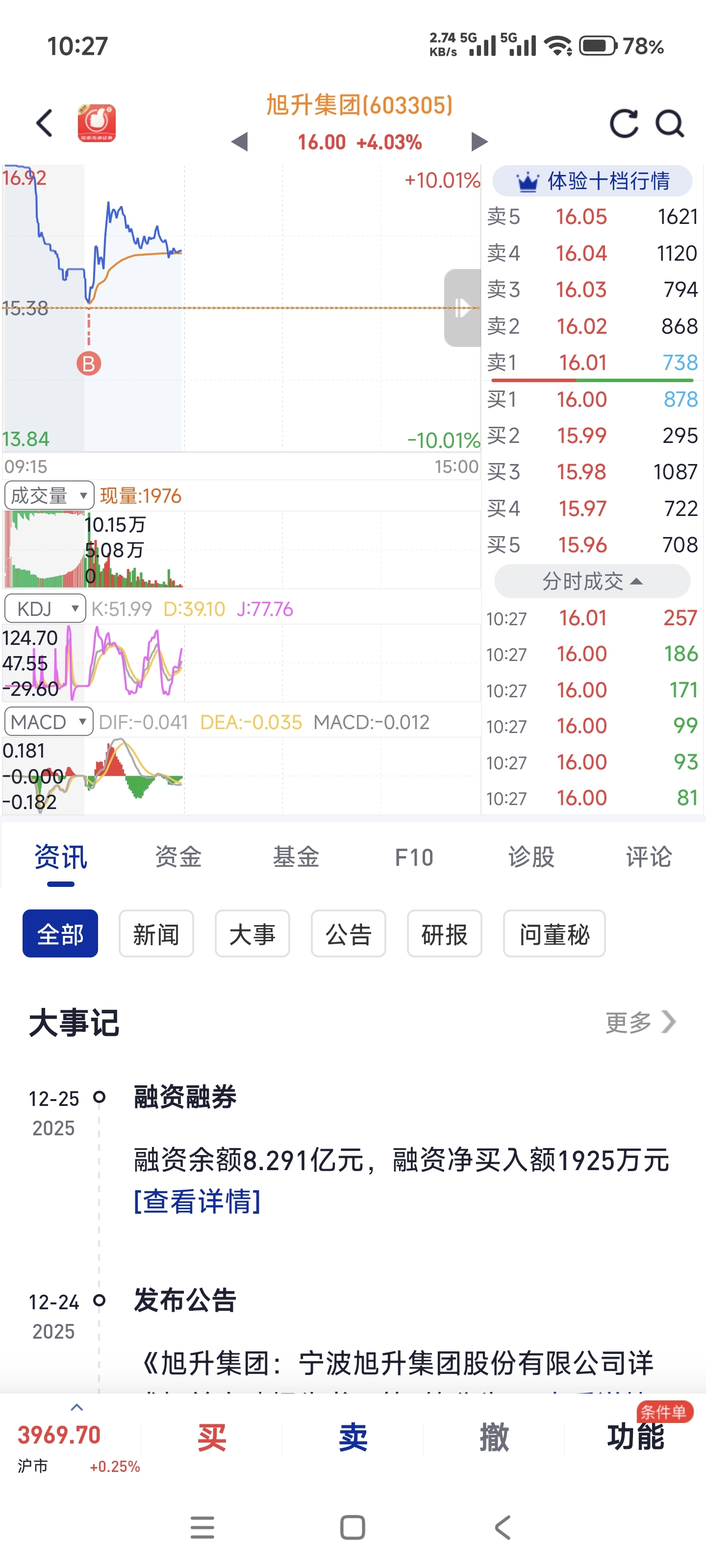Viewport: 706px width, 1568px height.
Task: Select the 研报 filter chip
Action: pos(445,934)
